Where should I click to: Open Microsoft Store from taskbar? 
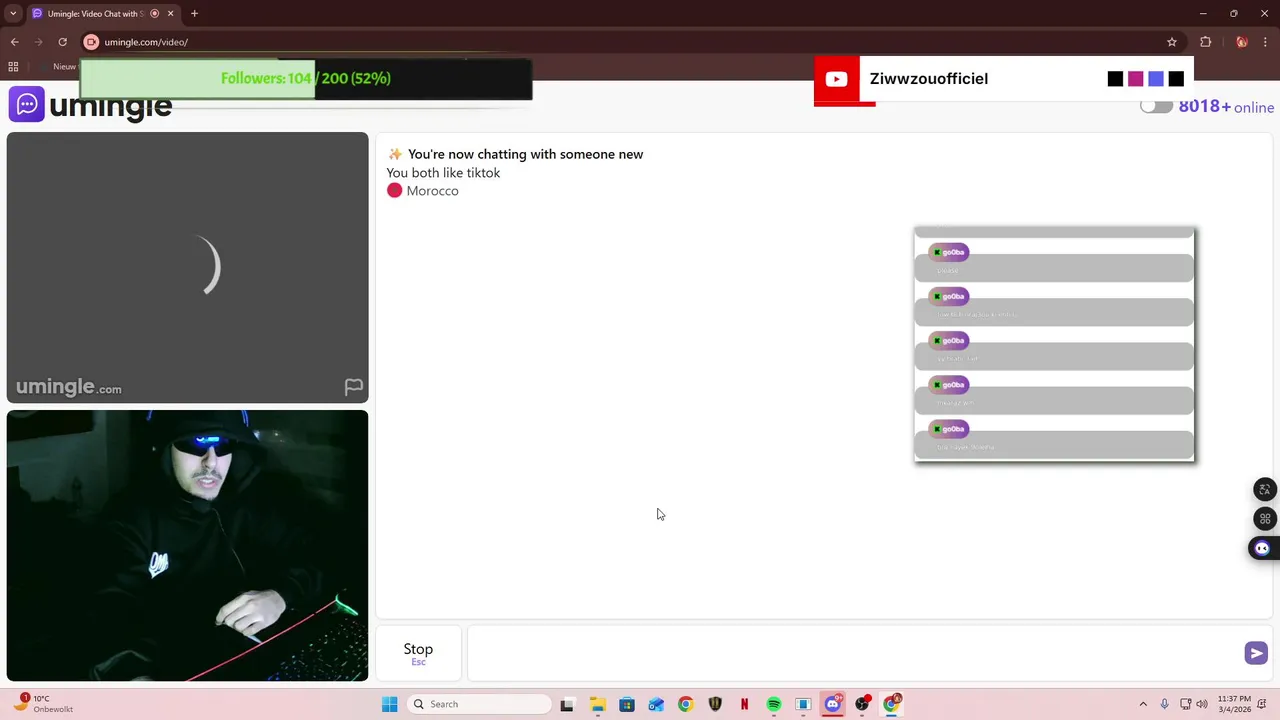[x=626, y=704]
